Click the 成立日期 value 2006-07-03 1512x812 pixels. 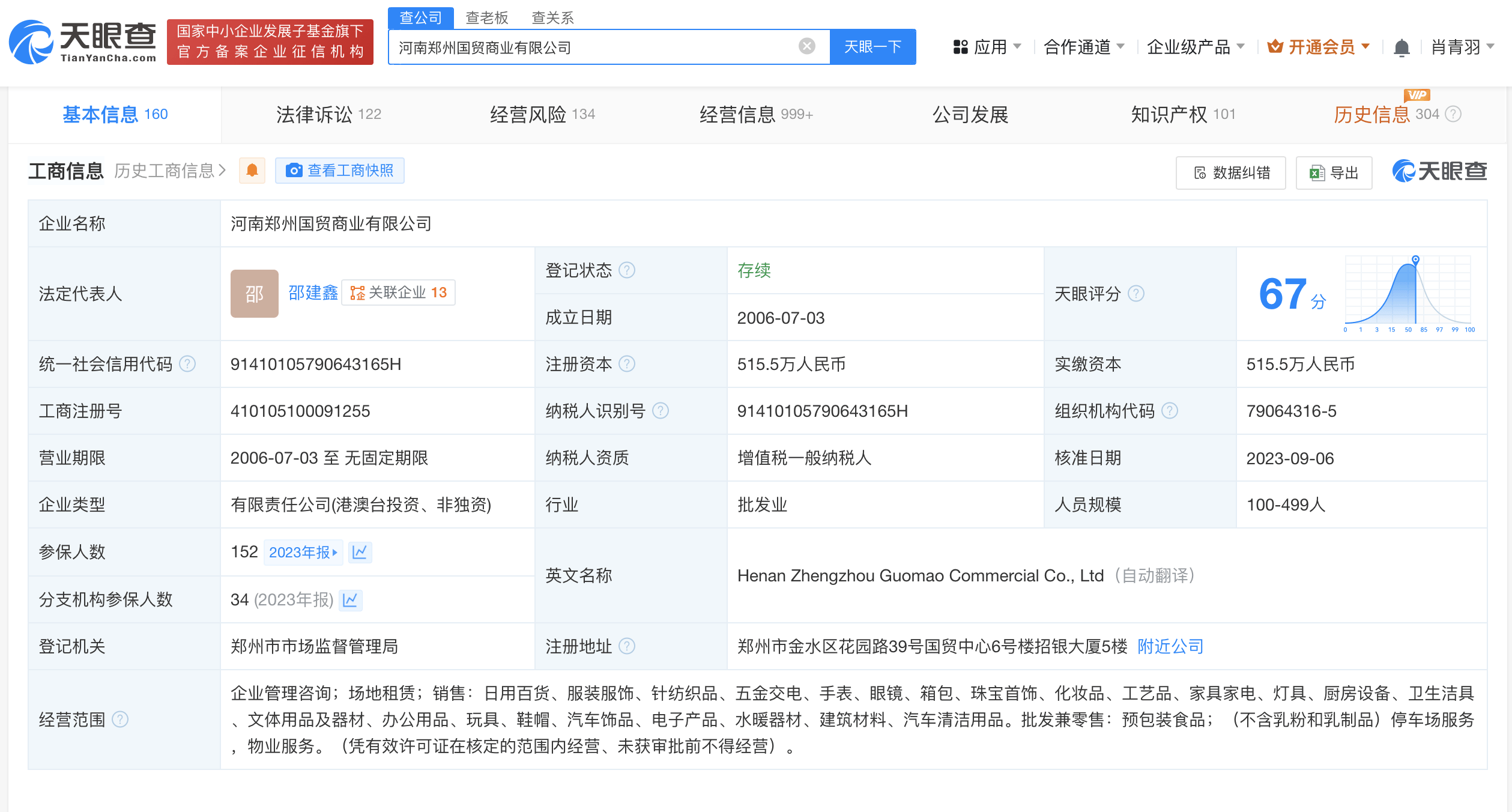click(x=781, y=318)
